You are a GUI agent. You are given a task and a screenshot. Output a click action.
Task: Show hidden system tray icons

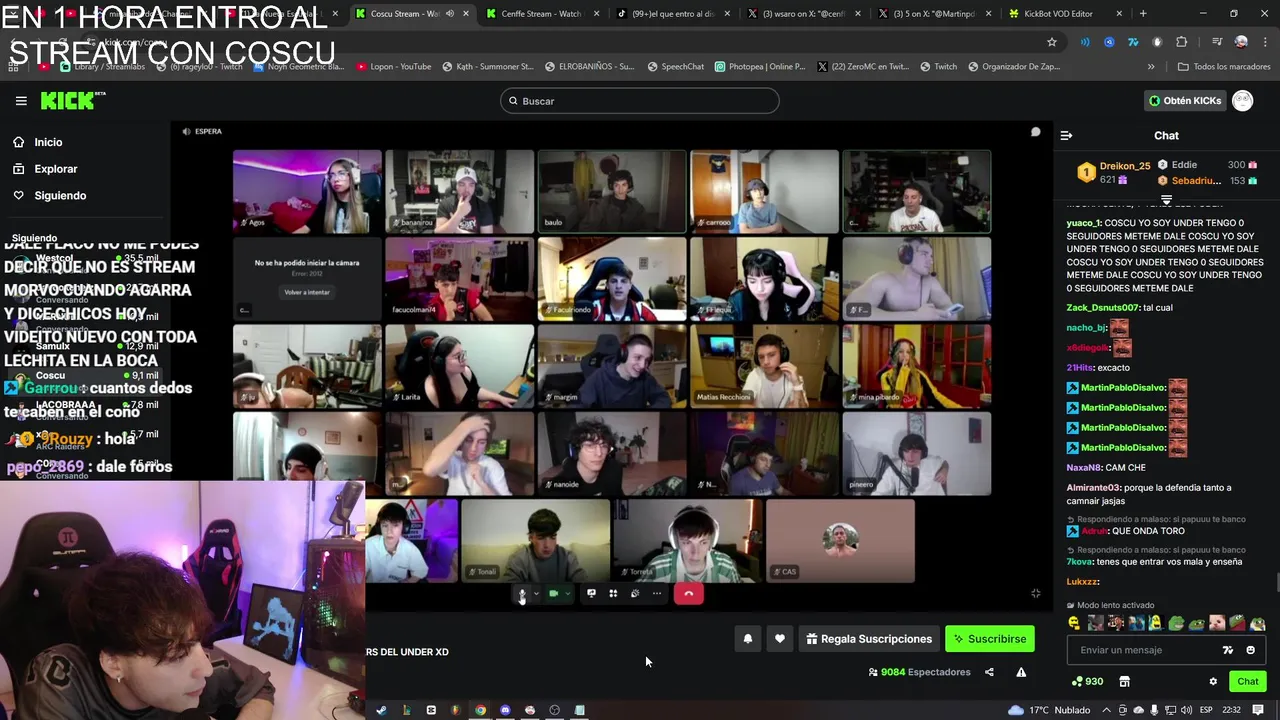point(1107,710)
